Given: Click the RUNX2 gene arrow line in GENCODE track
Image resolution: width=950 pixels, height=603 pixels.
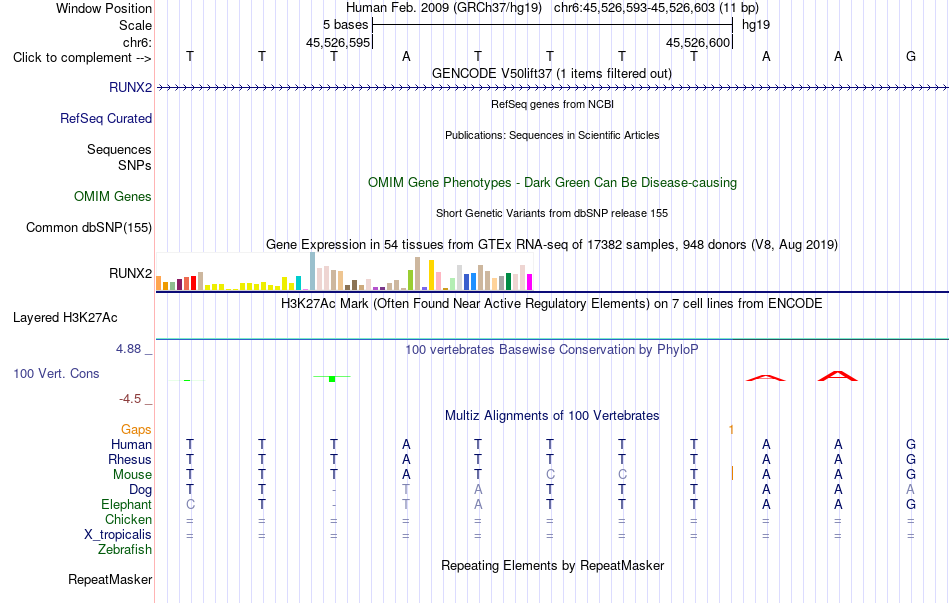Looking at the screenshot, I should click(x=552, y=88).
